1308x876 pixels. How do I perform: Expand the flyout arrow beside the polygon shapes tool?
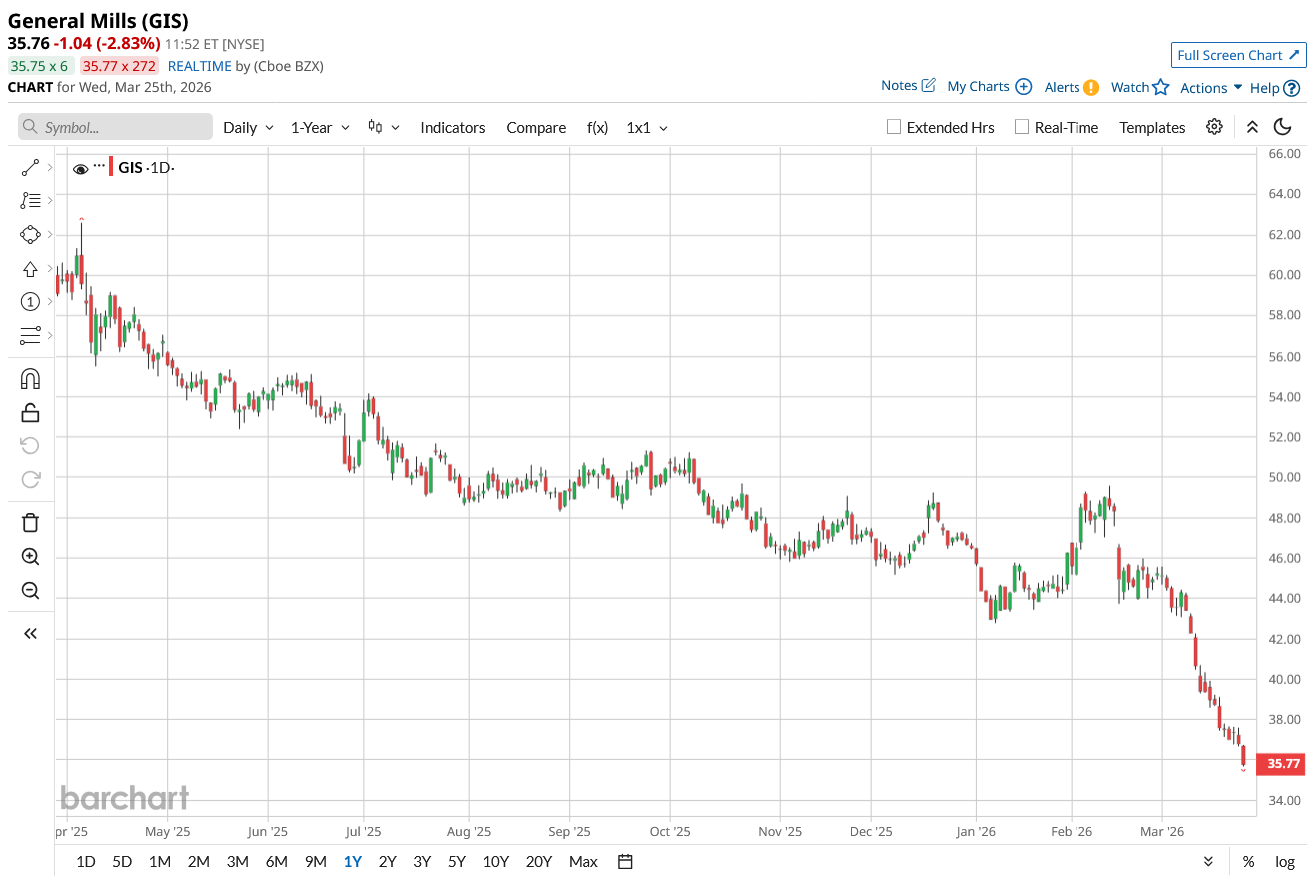click(x=50, y=235)
